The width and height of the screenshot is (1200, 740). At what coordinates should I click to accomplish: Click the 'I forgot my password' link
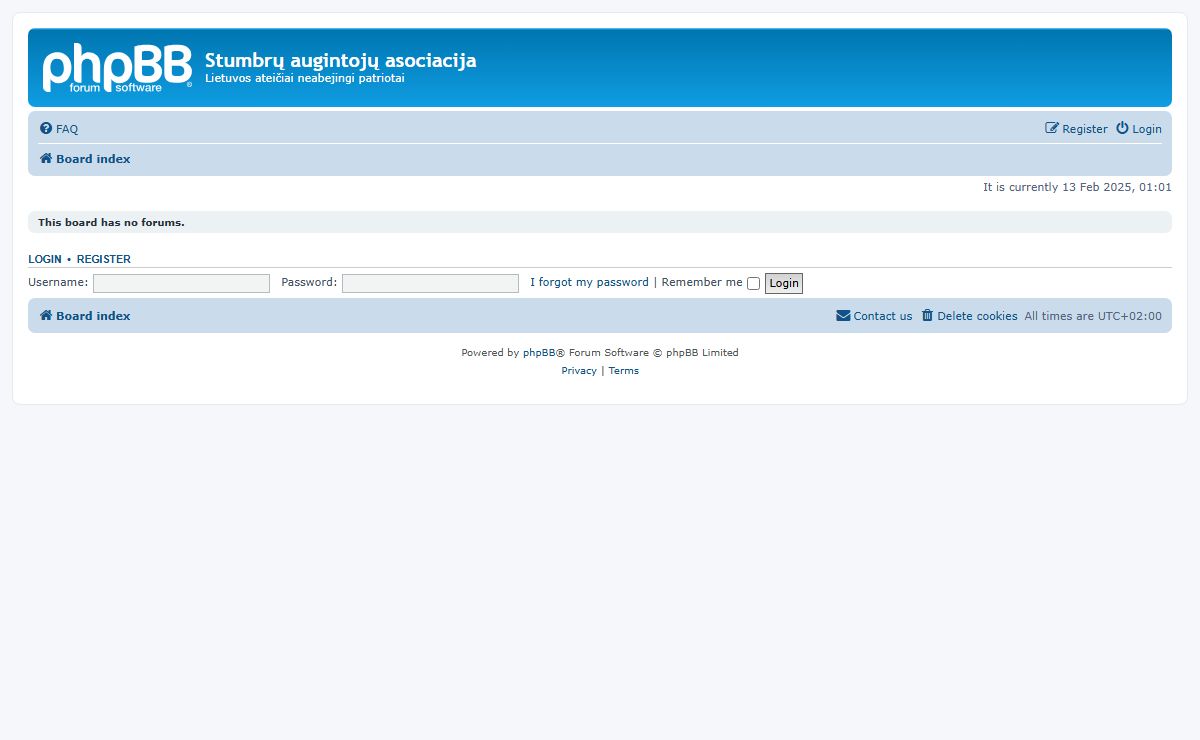589,282
